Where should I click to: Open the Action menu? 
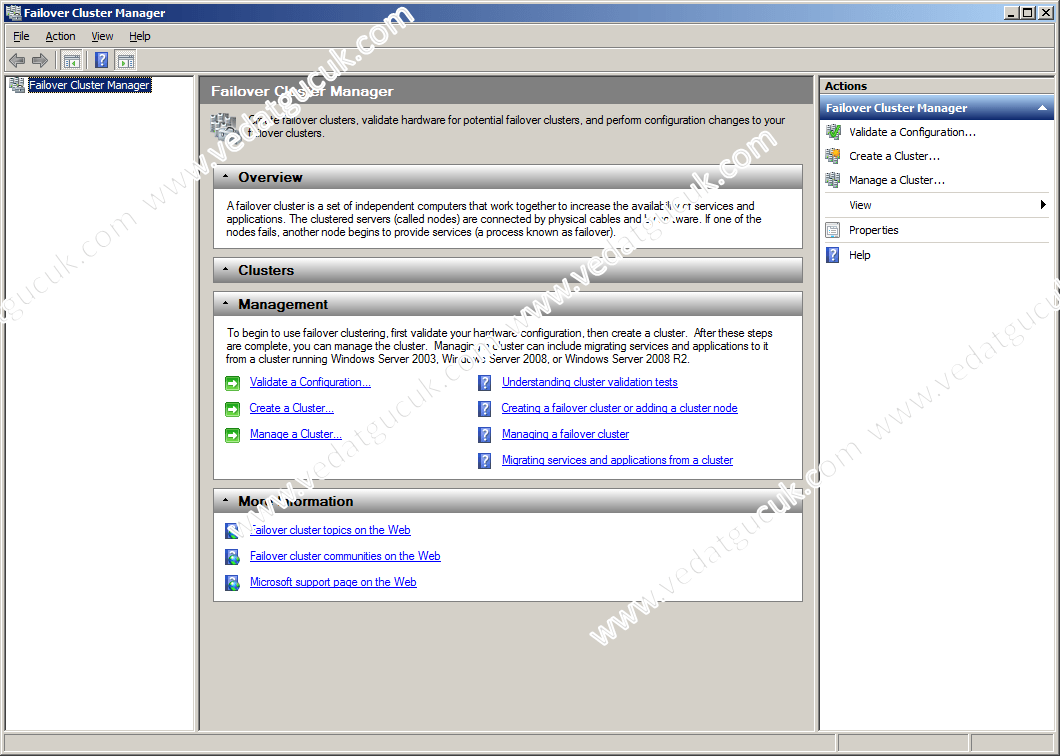[60, 36]
